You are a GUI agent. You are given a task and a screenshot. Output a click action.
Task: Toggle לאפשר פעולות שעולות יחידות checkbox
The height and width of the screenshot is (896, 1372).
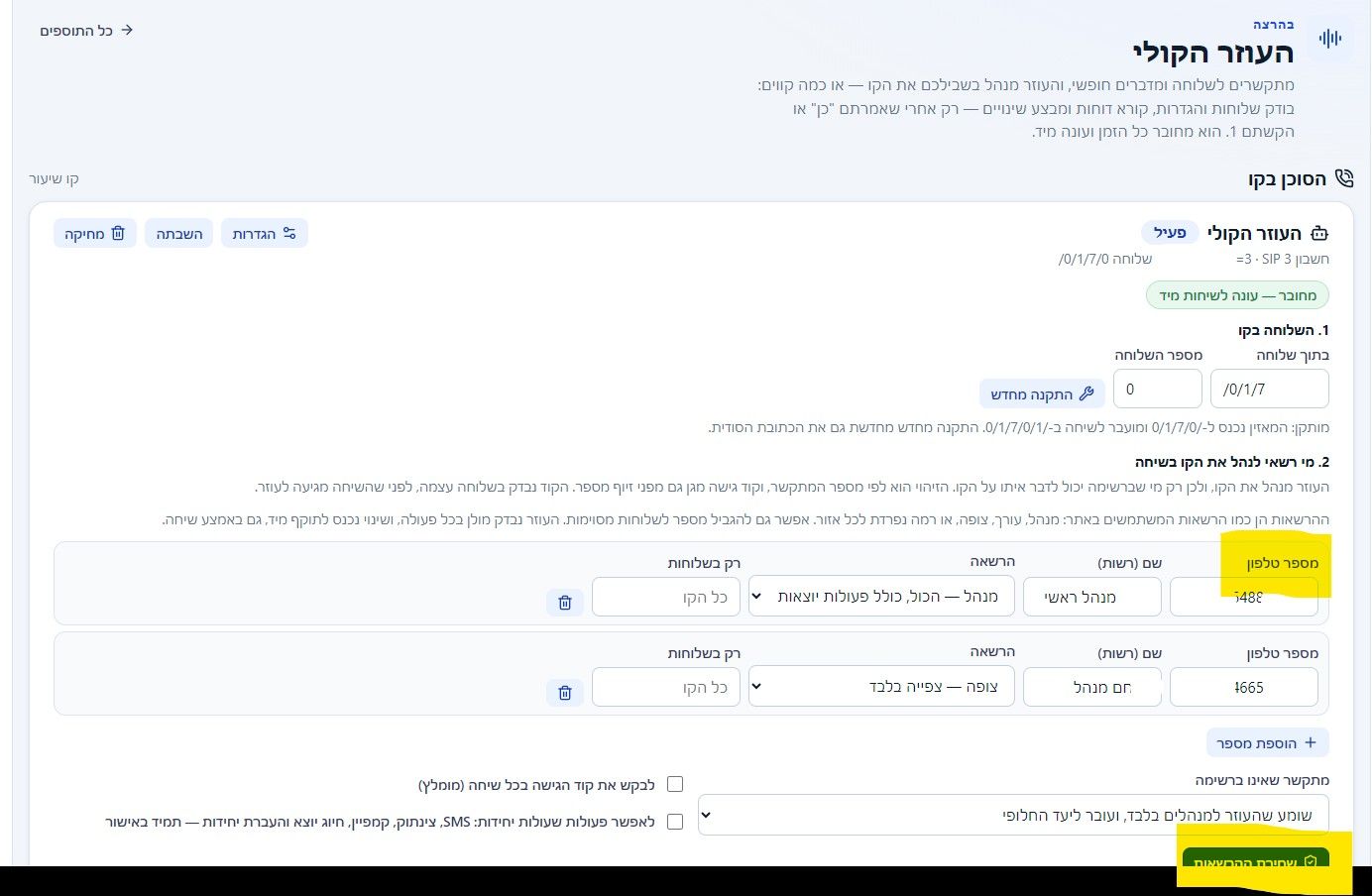[x=675, y=822]
